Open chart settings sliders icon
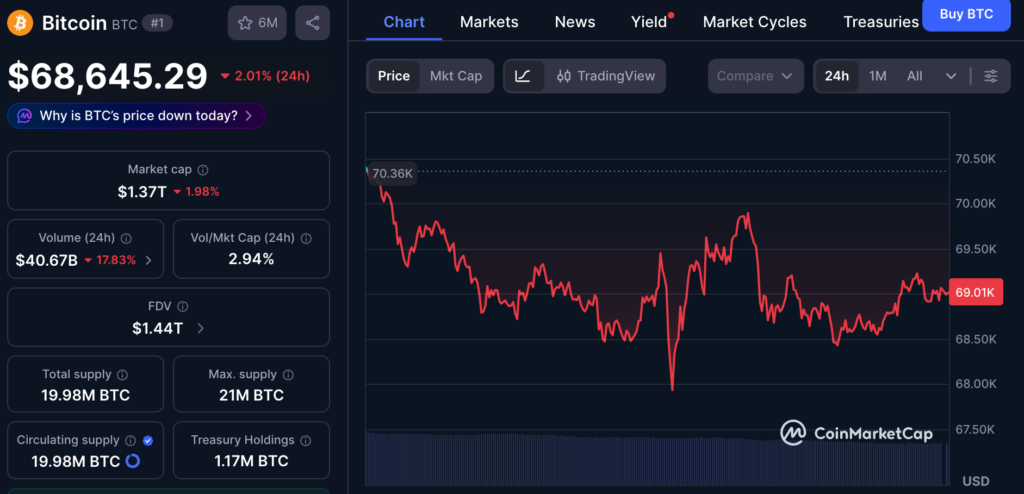The width and height of the screenshot is (1024, 494). [990, 76]
